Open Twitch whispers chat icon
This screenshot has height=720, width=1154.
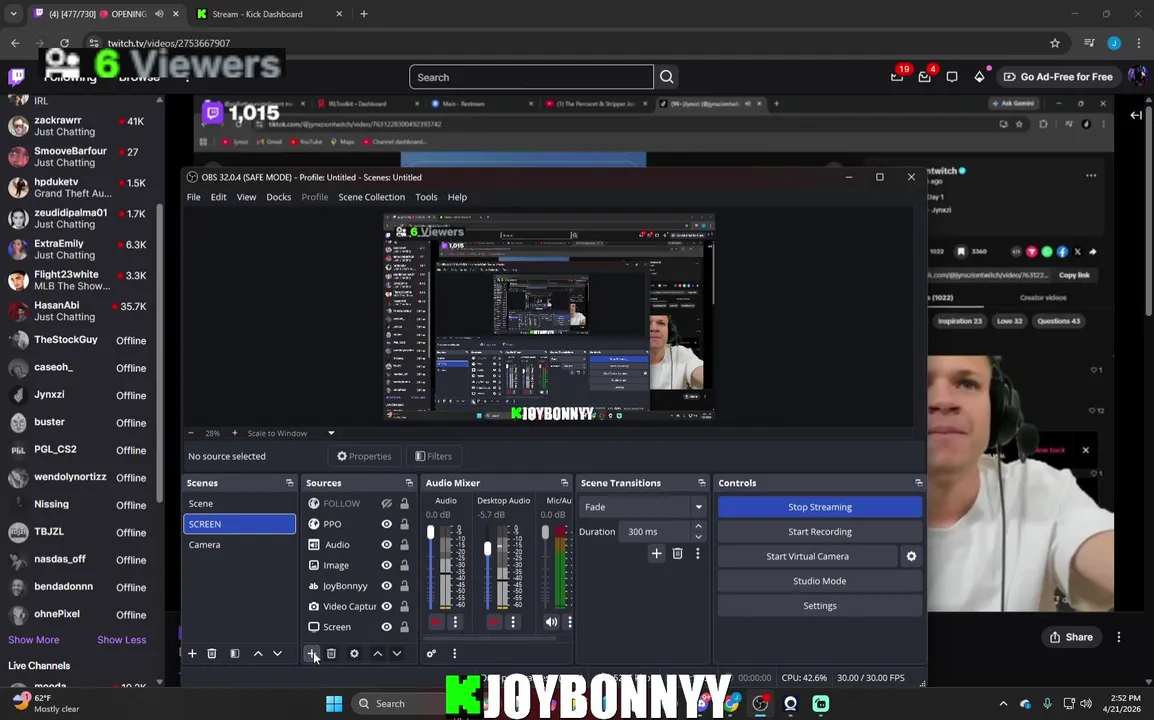pos(952,77)
